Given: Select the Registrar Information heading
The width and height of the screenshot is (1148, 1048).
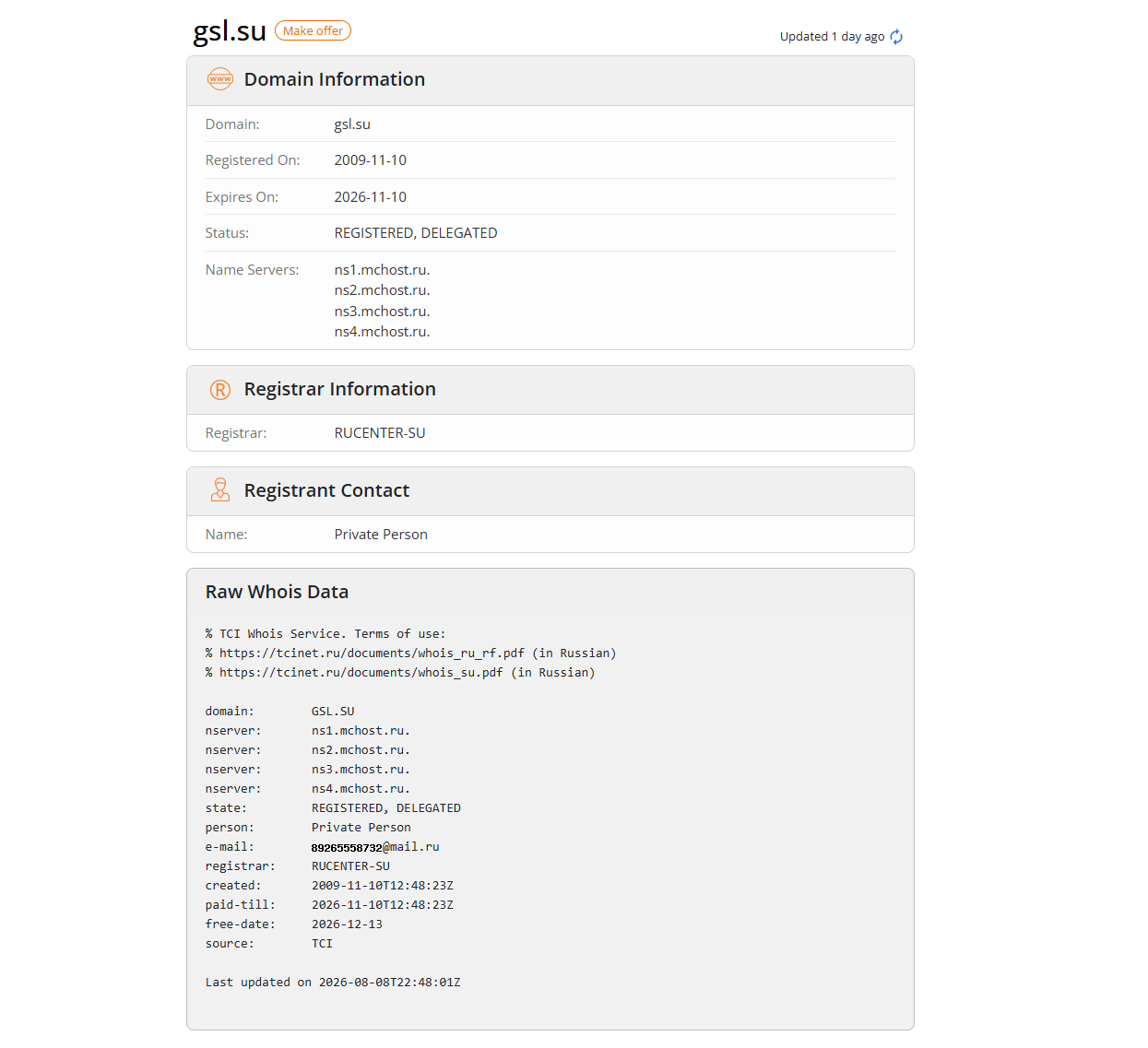Looking at the screenshot, I should click(340, 389).
